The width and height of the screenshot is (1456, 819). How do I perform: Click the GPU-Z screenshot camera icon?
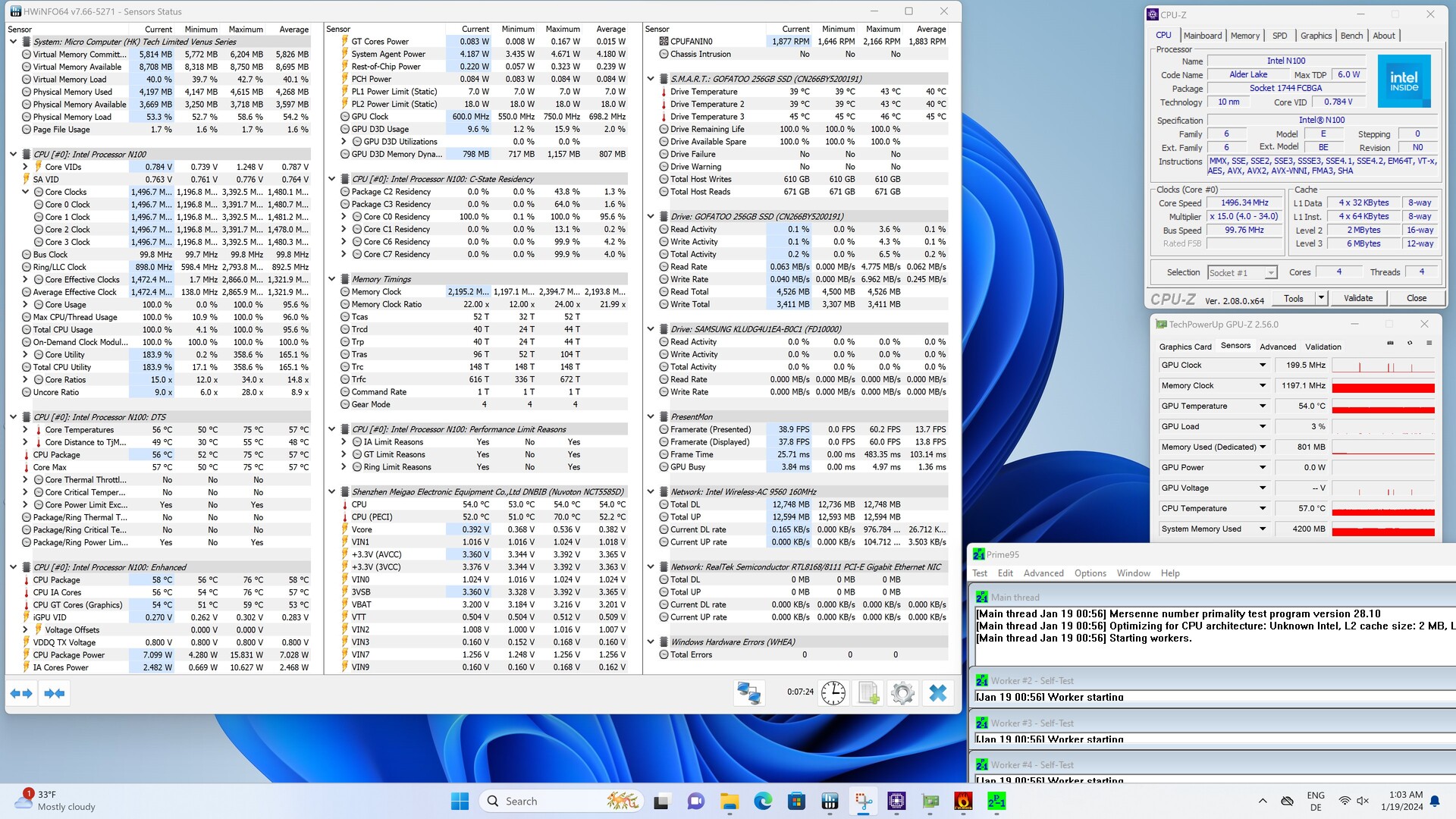click(x=1390, y=344)
